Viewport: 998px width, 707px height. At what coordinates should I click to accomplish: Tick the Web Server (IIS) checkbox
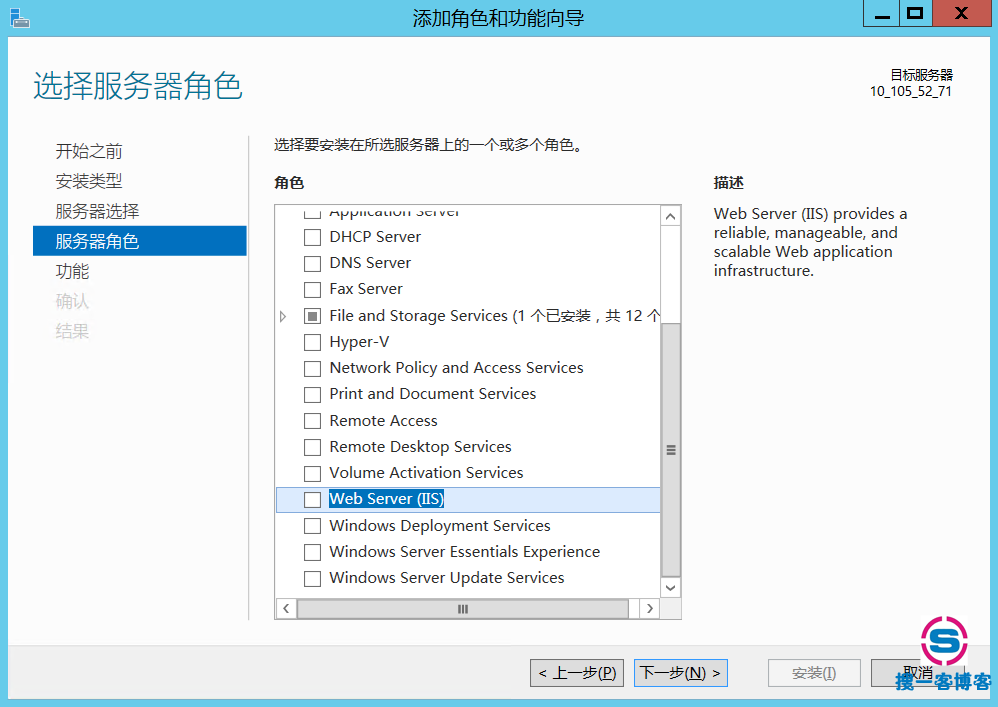(313, 499)
